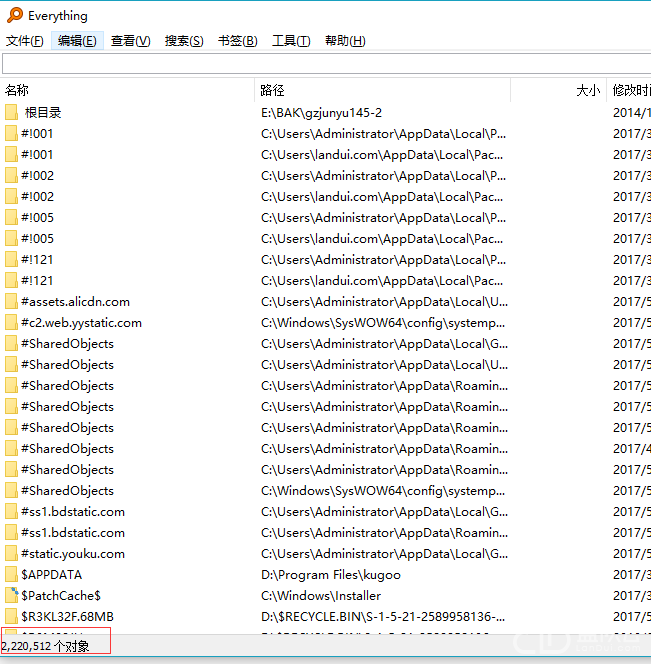Click folder icon of #ss1.bdstatic.com in Roaming

point(11,532)
